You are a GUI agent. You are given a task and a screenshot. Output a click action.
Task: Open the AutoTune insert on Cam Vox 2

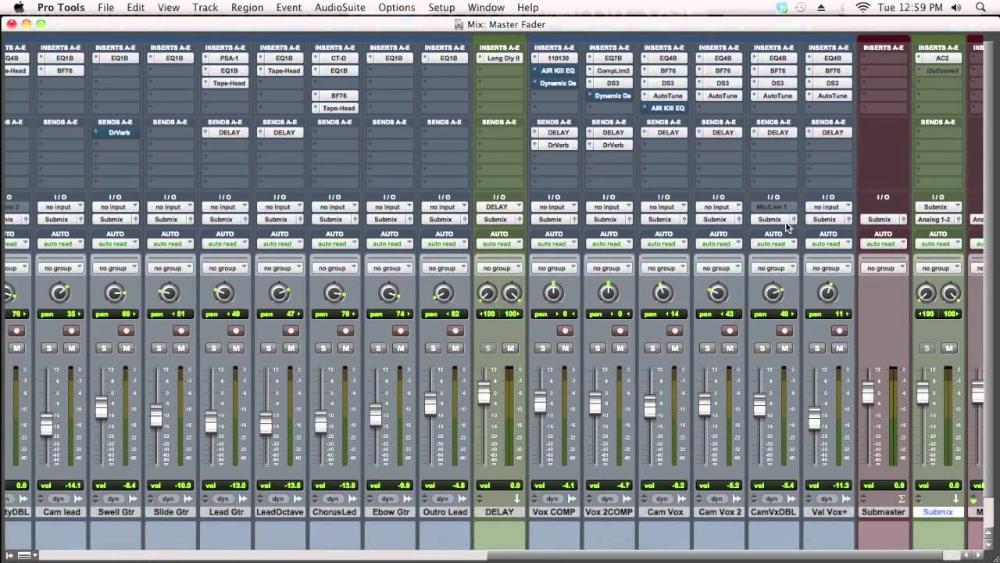point(723,96)
